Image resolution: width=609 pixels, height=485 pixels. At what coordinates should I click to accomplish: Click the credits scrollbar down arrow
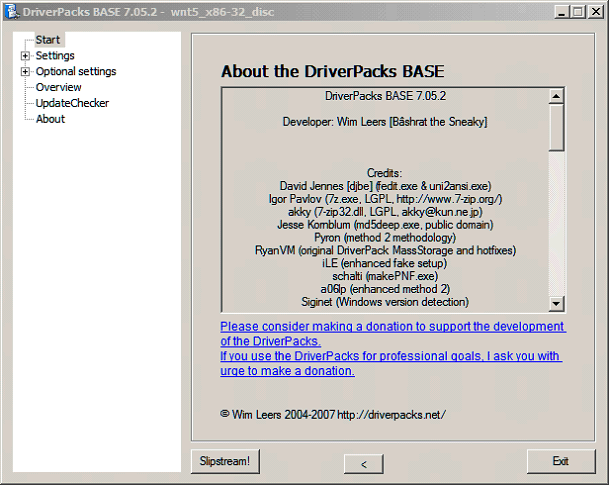(x=557, y=303)
